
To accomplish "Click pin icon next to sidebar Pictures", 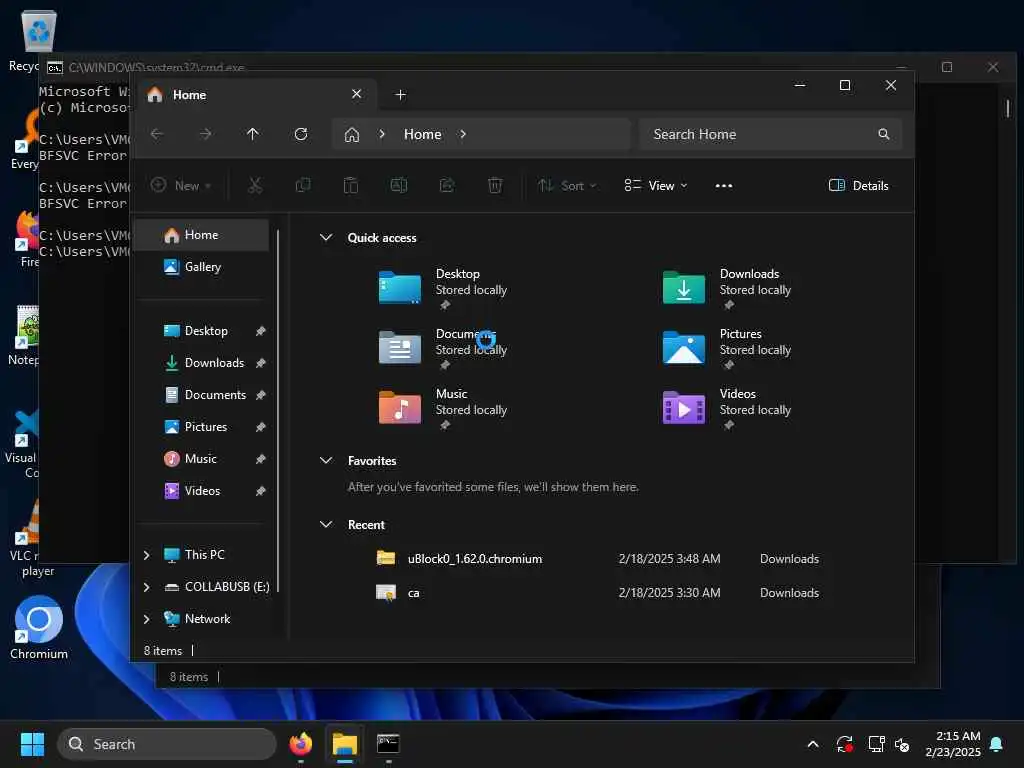I will 261,427.
